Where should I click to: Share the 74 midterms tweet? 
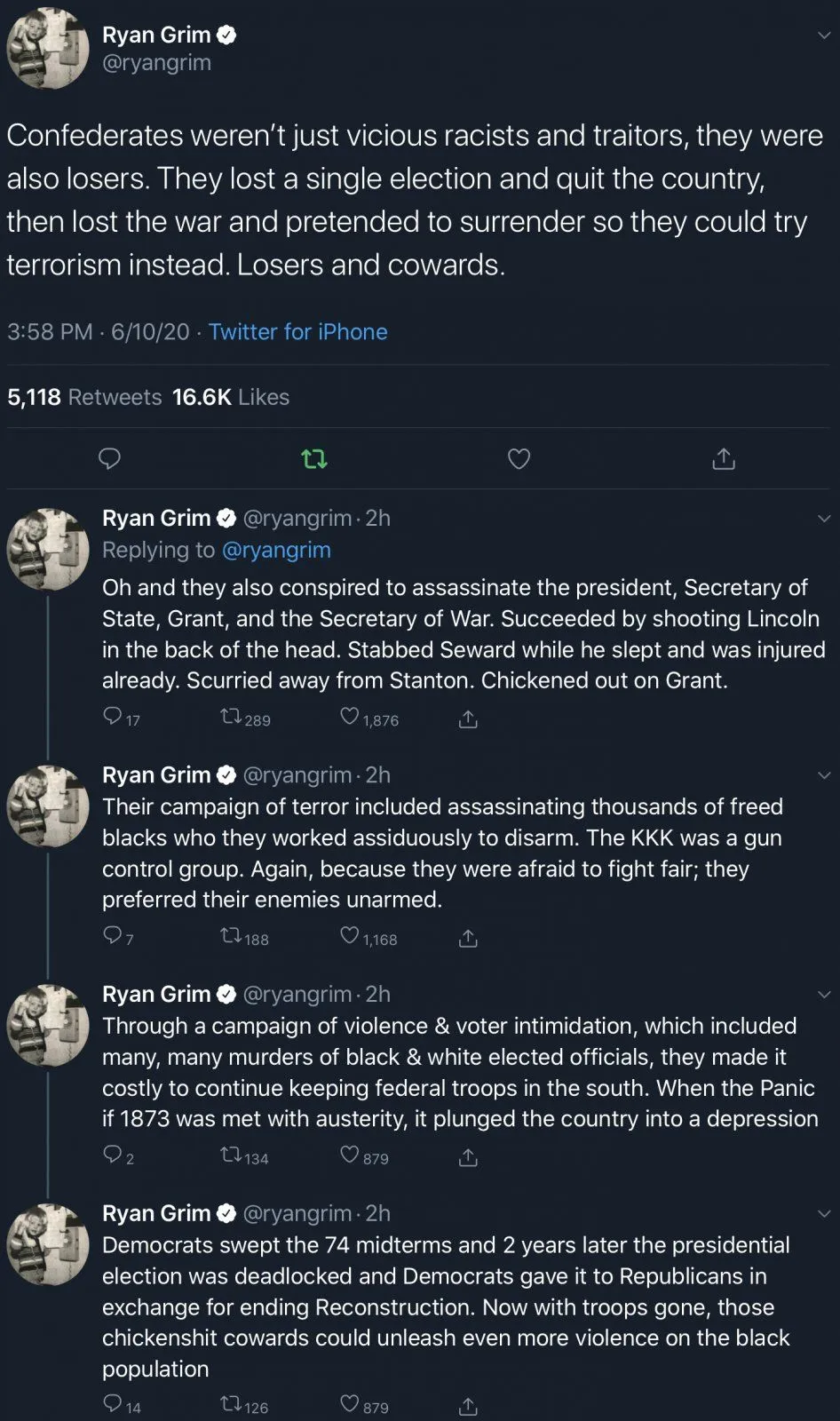click(x=468, y=1406)
